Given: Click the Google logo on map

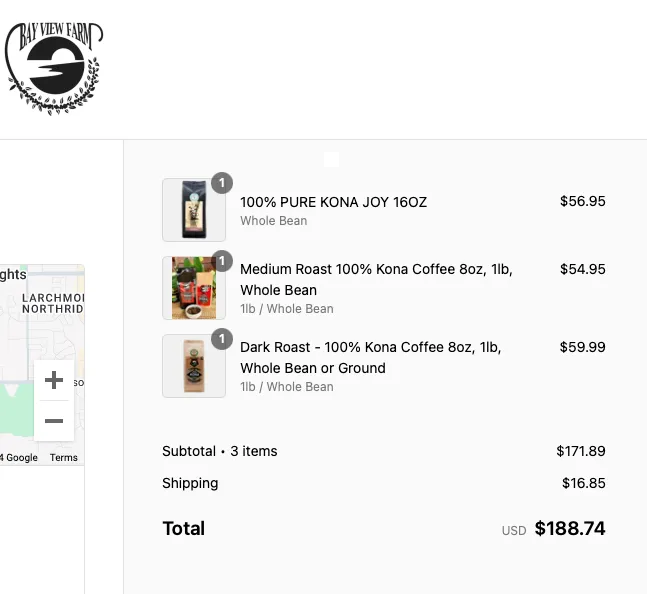Looking at the screenshot, I should point(21,458).
